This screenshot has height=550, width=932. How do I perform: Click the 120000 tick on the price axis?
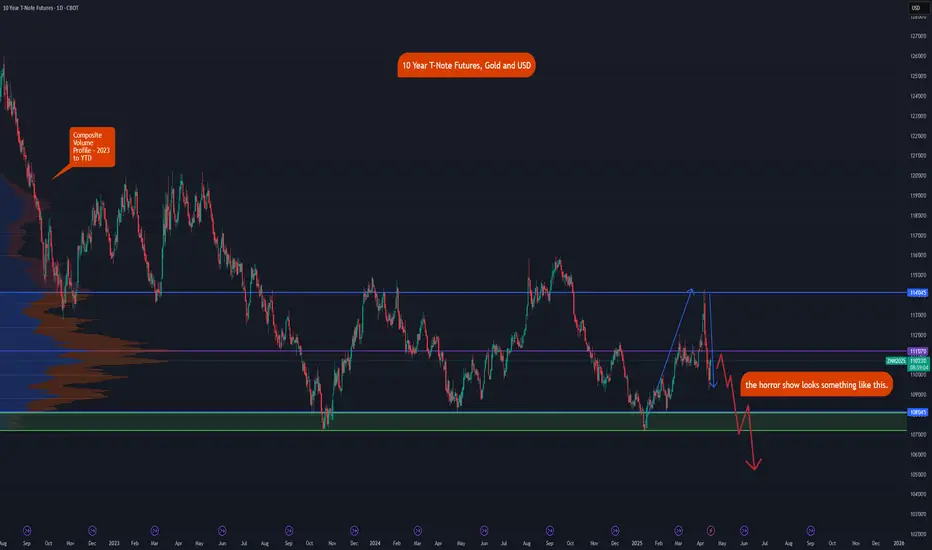918,175
